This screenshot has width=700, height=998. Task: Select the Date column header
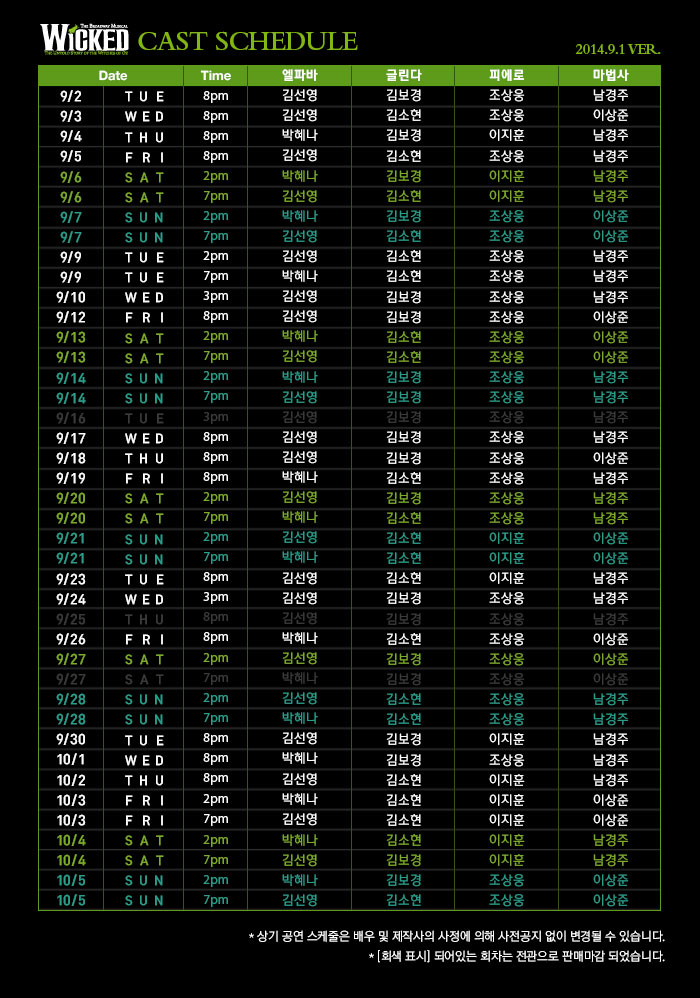(x=112, y=75)
